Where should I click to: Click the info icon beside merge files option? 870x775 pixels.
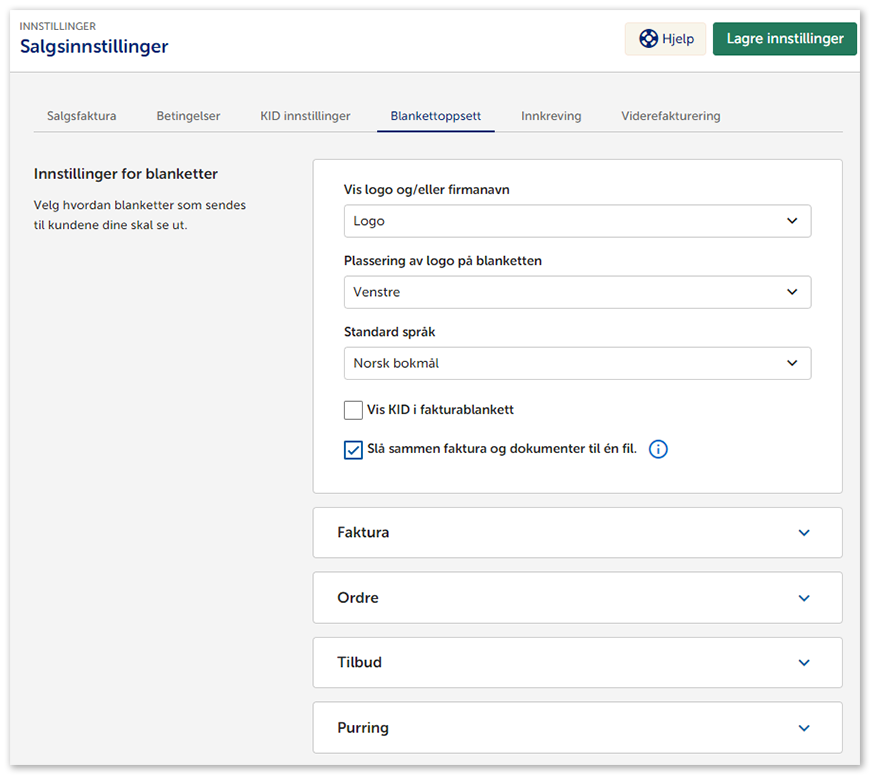tap(657, 449)
